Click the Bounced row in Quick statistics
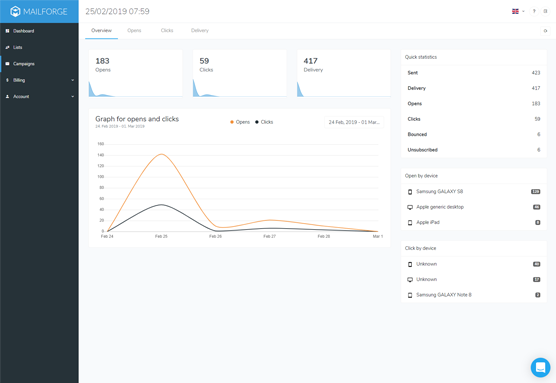 474,134
